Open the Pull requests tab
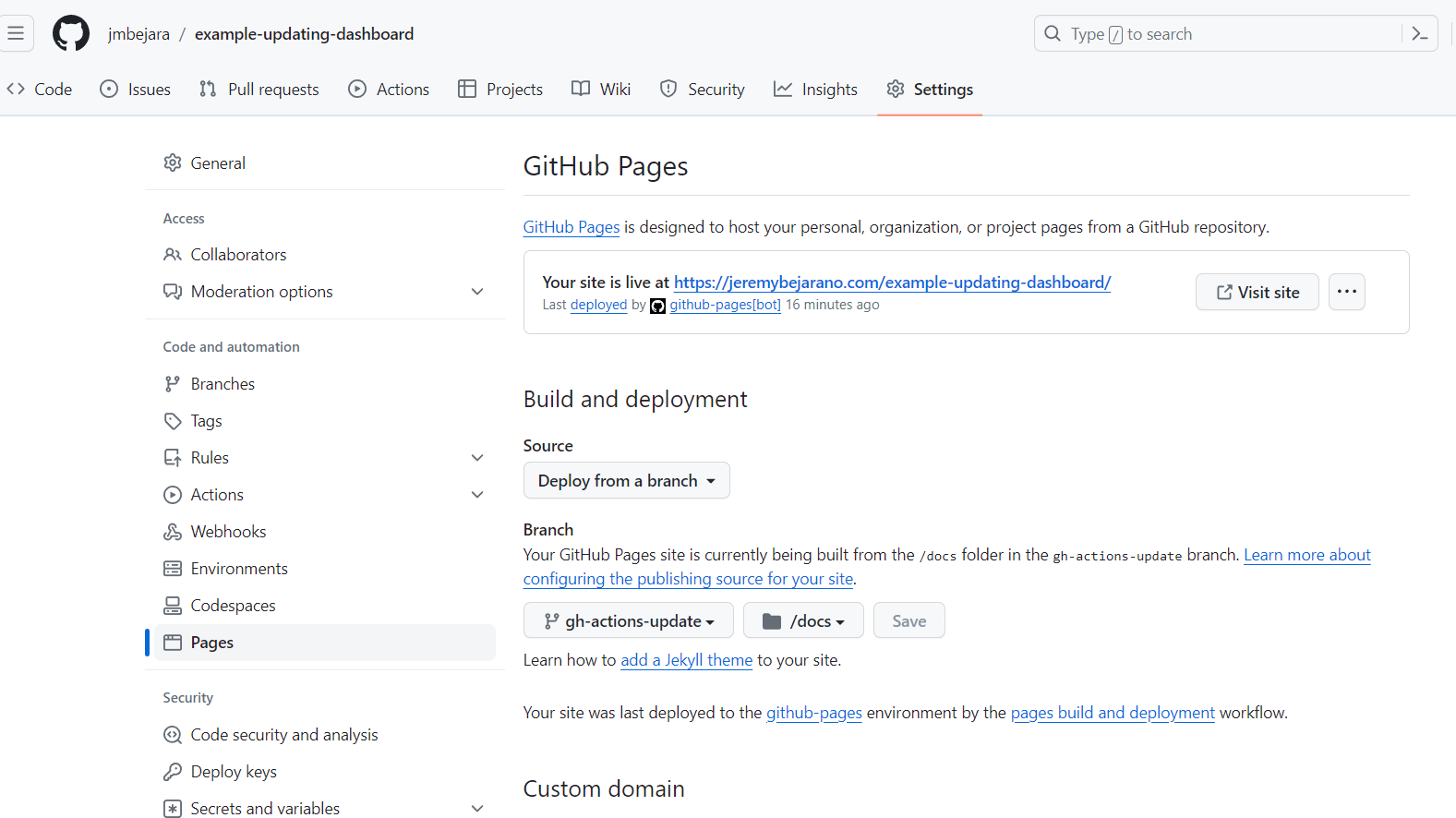The height and width of the screenshot is (818, 1456). pyautogui.click(x=259, y=90)
